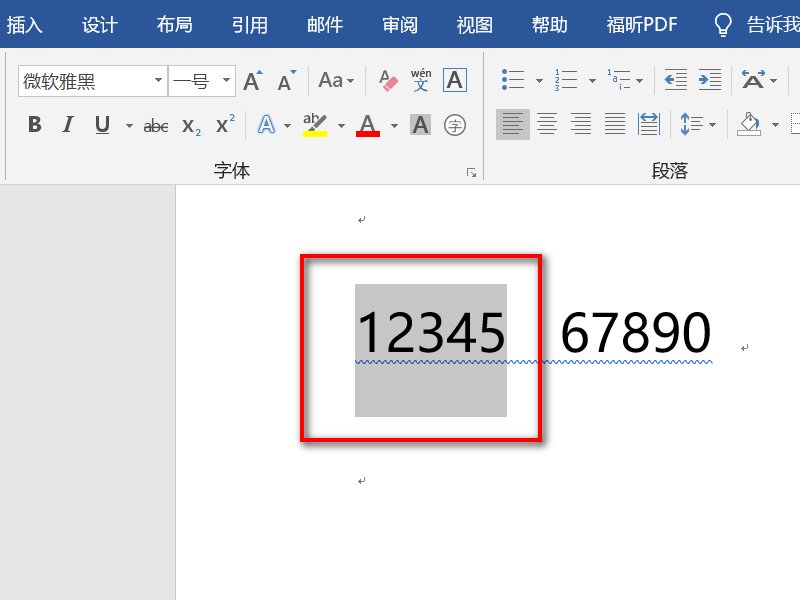800x600 pixels.
Task: Toggle bullet list formatting
Action: pos(515,80)
